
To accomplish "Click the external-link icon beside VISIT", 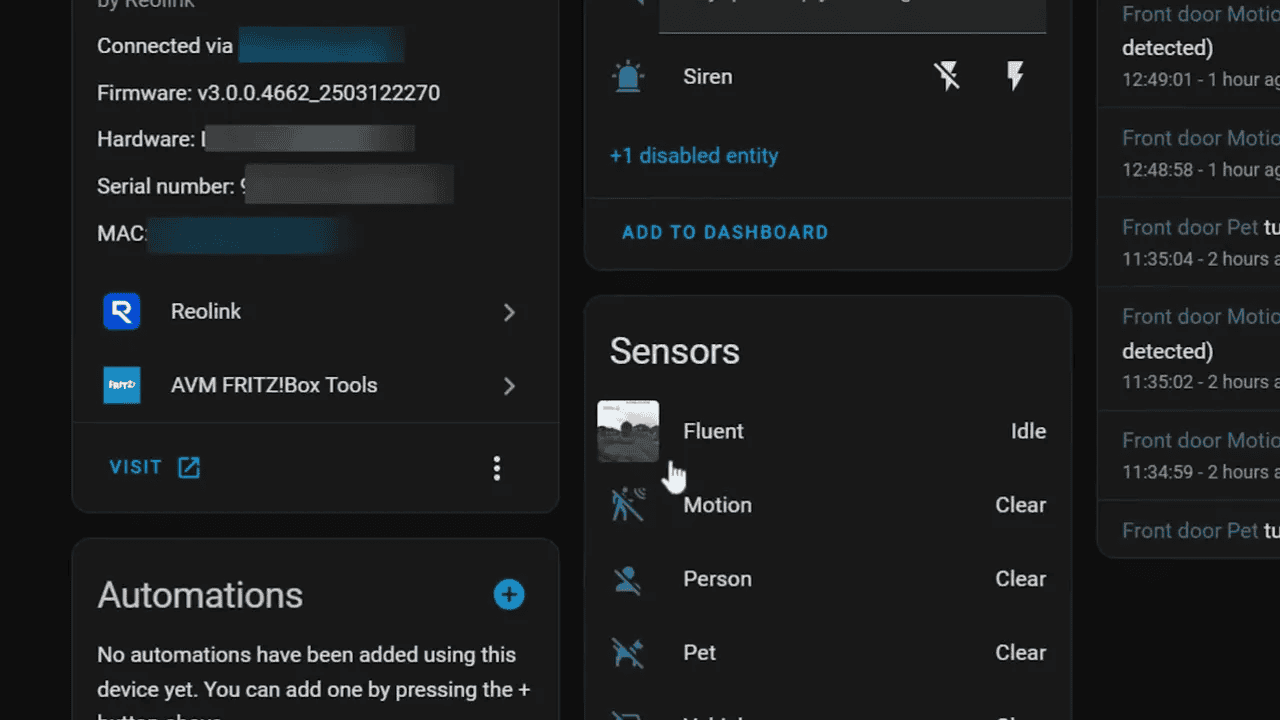I will [188, 466].
